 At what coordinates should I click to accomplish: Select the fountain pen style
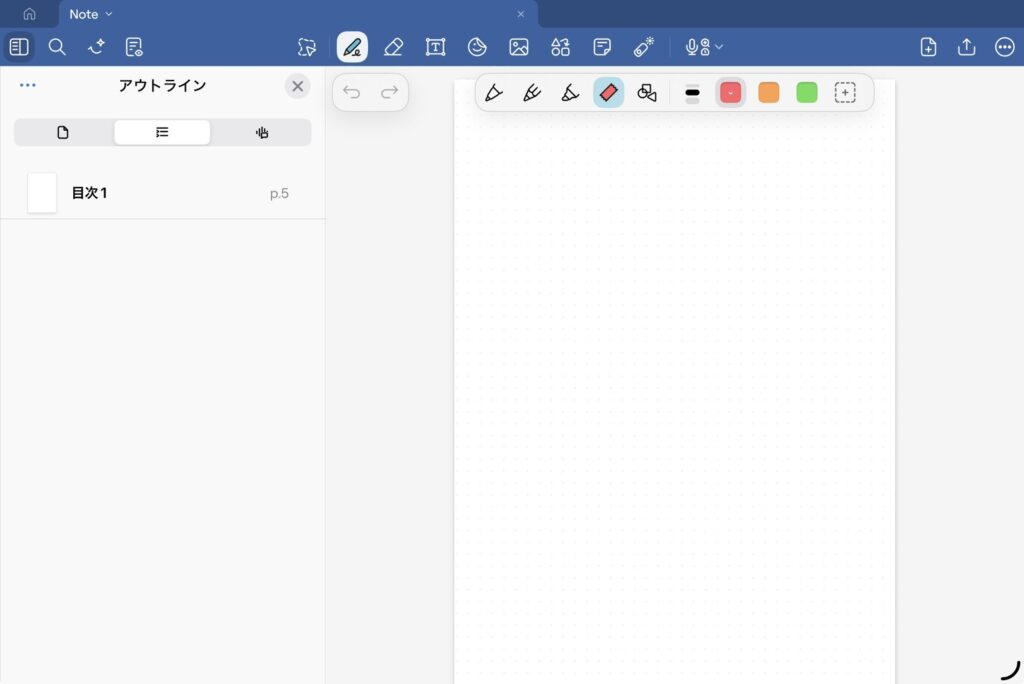[x=493, y=93]
